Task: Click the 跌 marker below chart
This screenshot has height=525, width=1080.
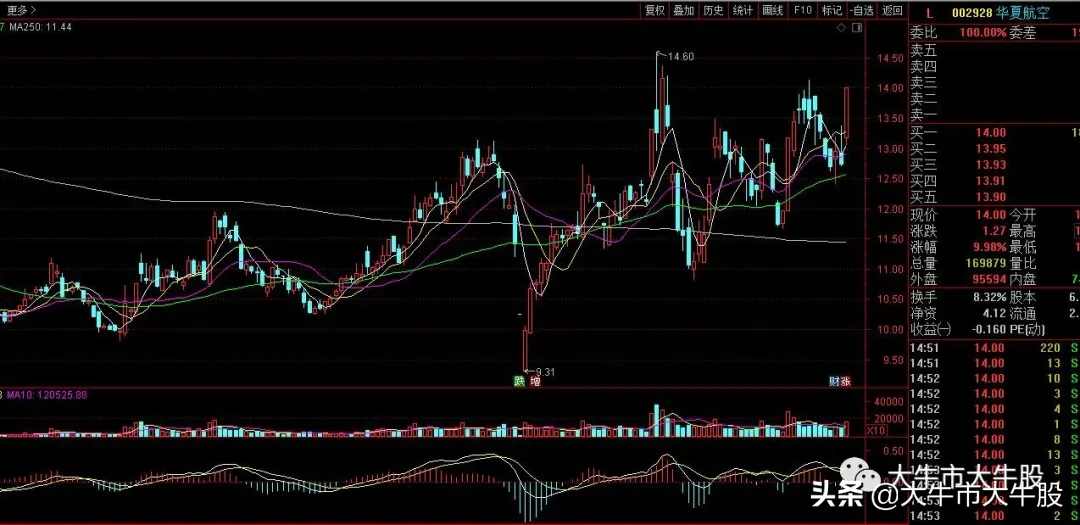Action: pyautogui.click(x=518, y=381)
